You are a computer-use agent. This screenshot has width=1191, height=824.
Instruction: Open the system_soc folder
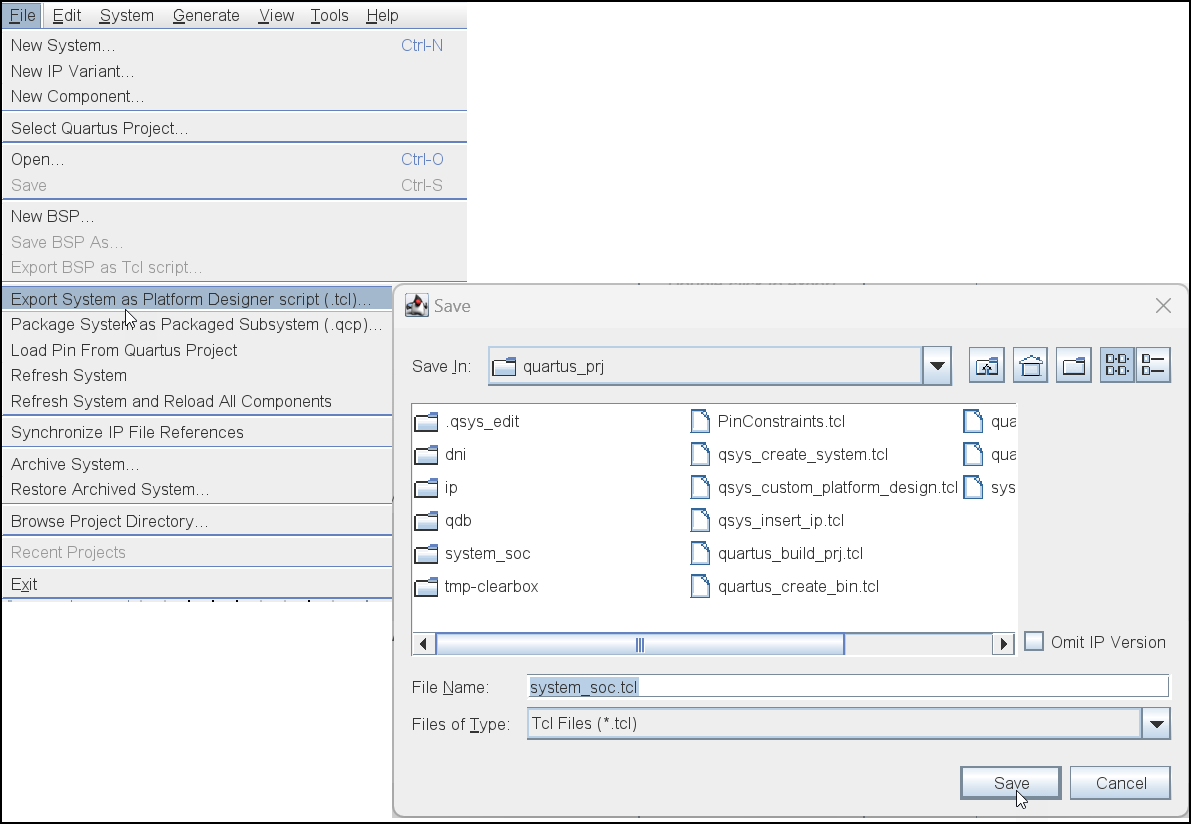pyautogui.click(x=486, y=553)
